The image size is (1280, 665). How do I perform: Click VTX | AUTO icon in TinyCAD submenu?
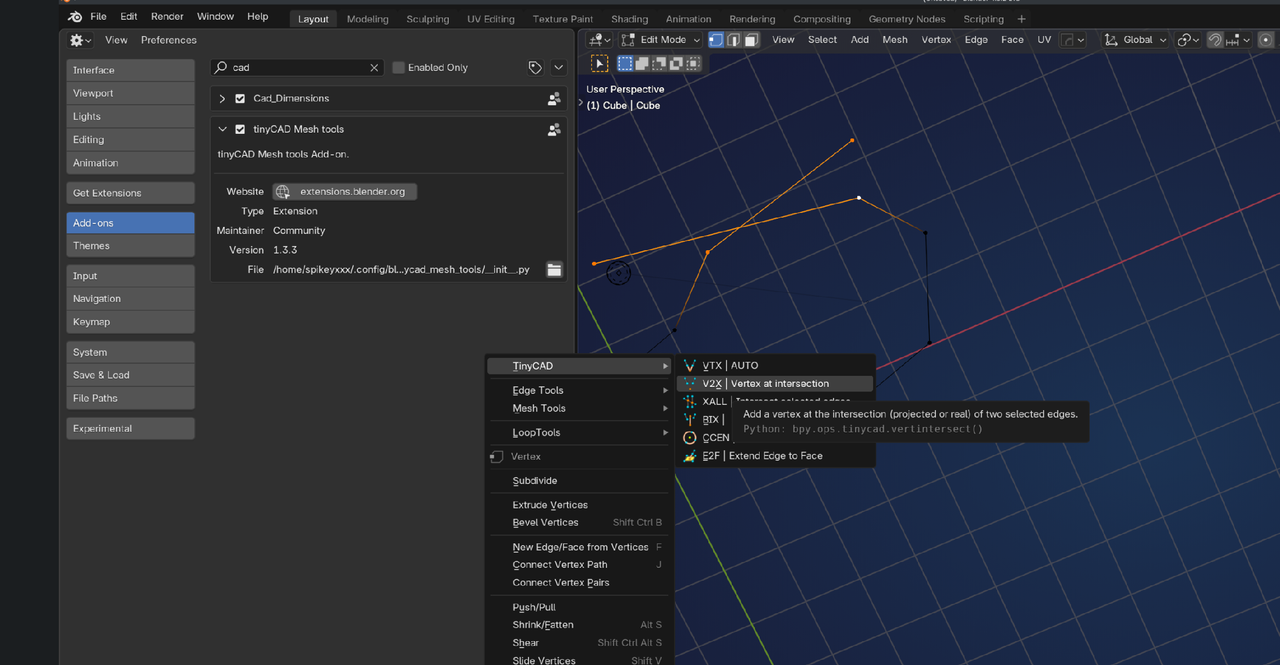690,366
